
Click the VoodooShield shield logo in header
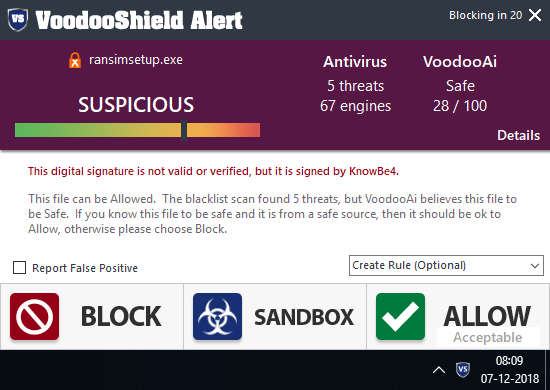pos(18,19)
